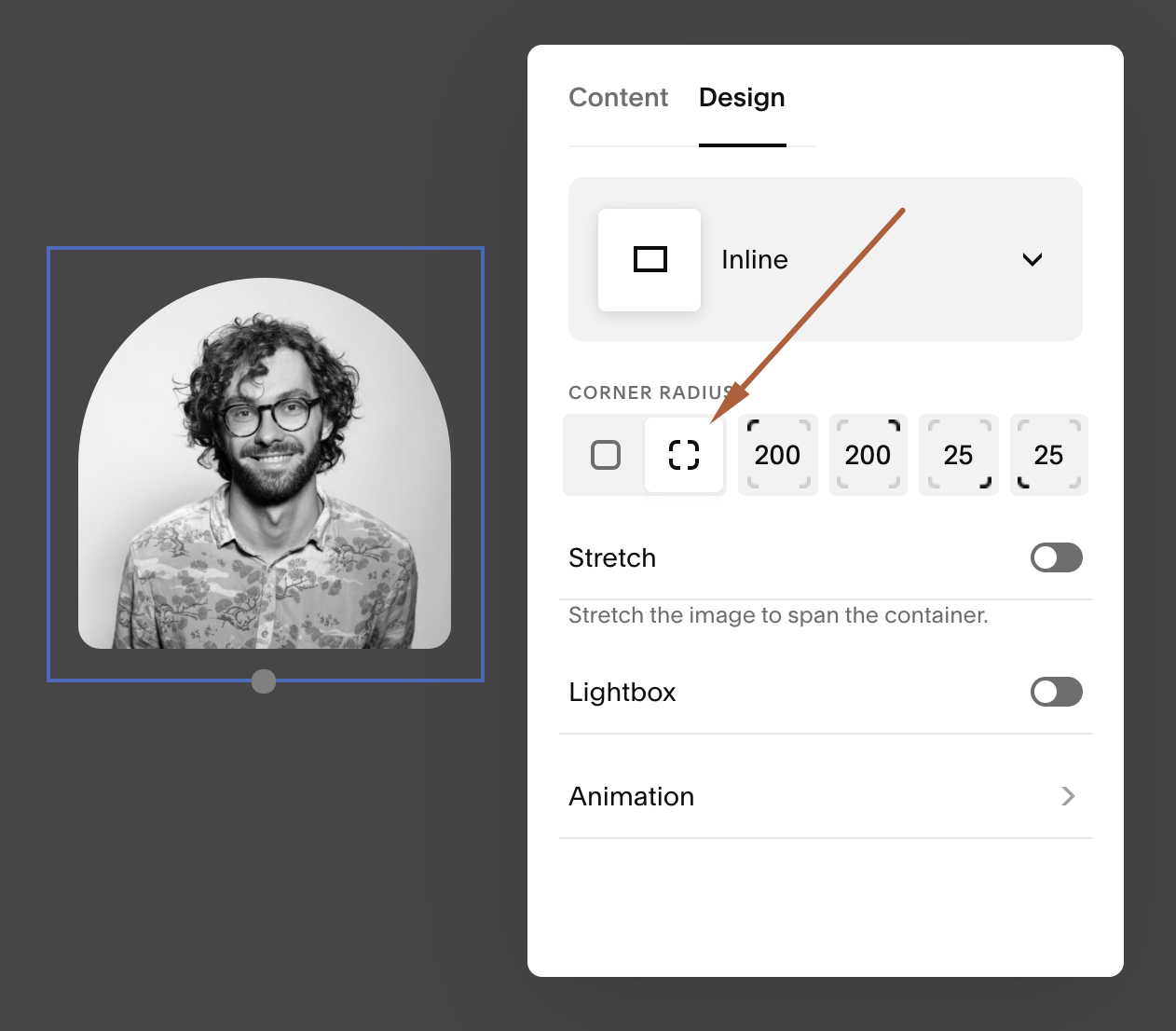The height and width of the screenshot is (1031, 1176).
Task: Select uniform corner radius mode icon
Action: click(x=606, y=455)
